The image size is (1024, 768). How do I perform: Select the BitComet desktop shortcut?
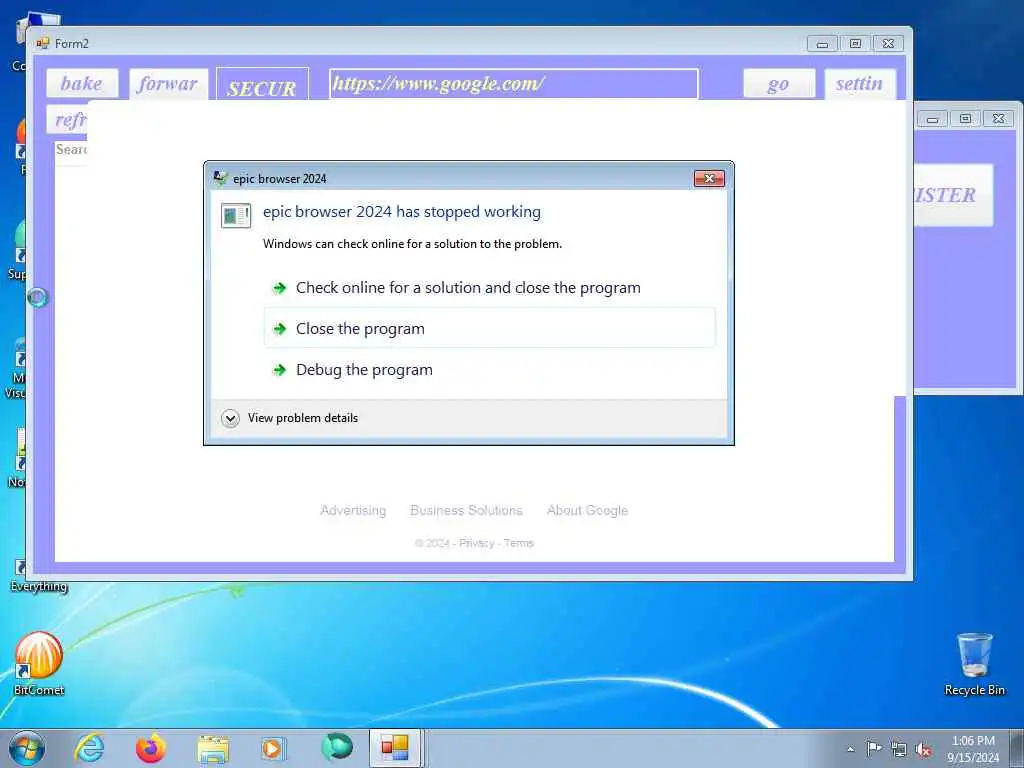coord(39,664)
